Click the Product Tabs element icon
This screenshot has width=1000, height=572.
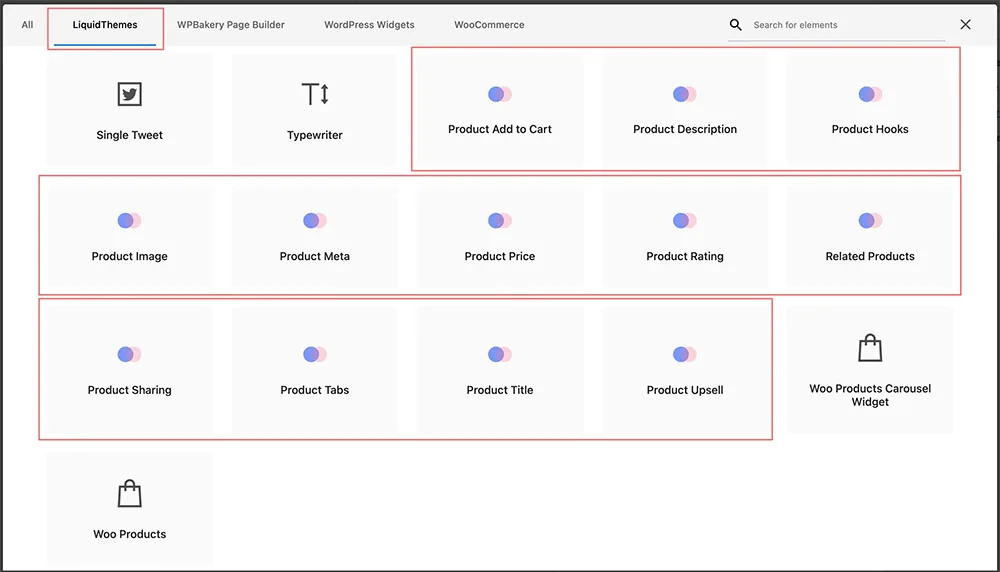click(315, 354)
